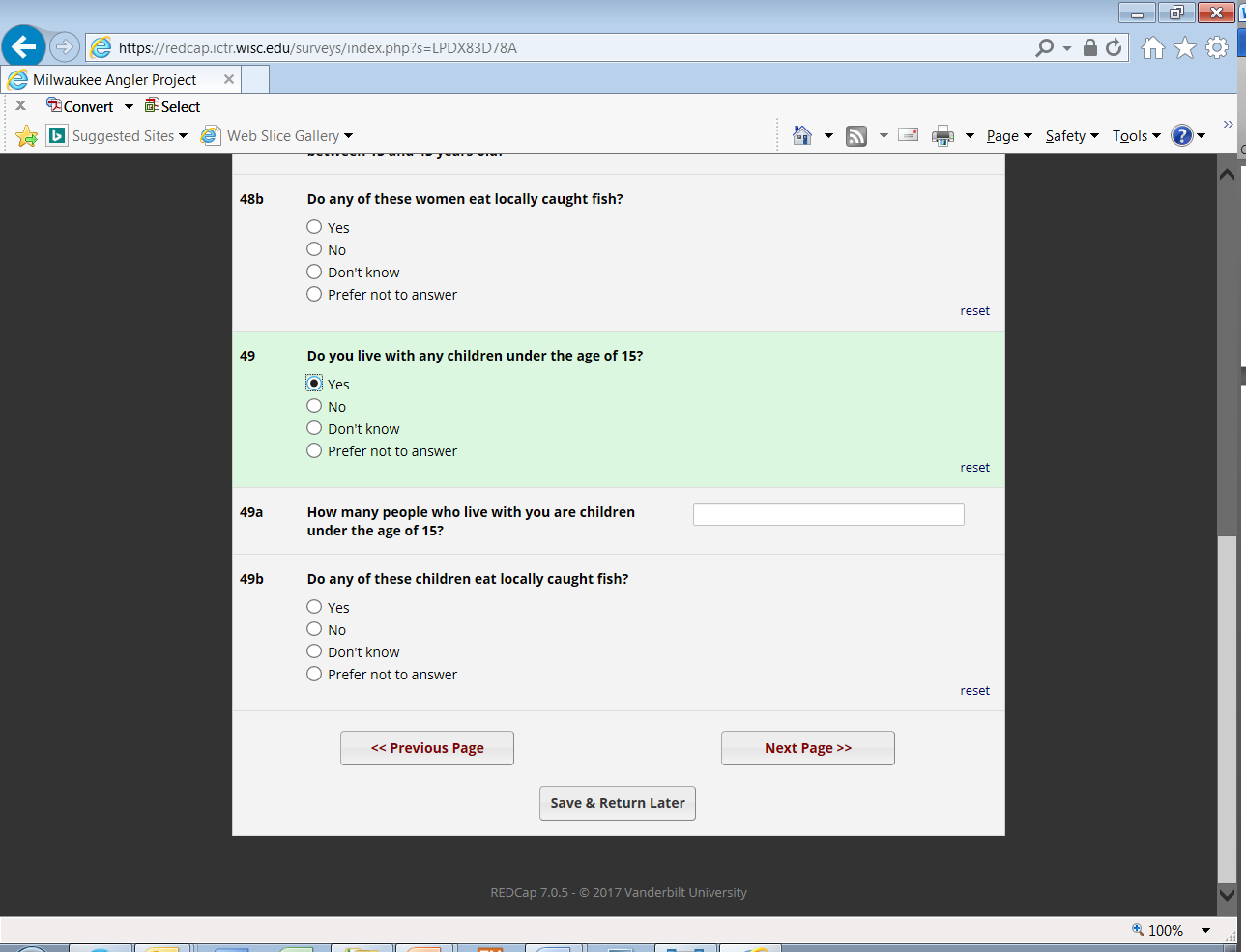The width and height of the screenshot is (1246, 952).
Task: Choose Don't know for question 49b
Action: tap(314, 651)
